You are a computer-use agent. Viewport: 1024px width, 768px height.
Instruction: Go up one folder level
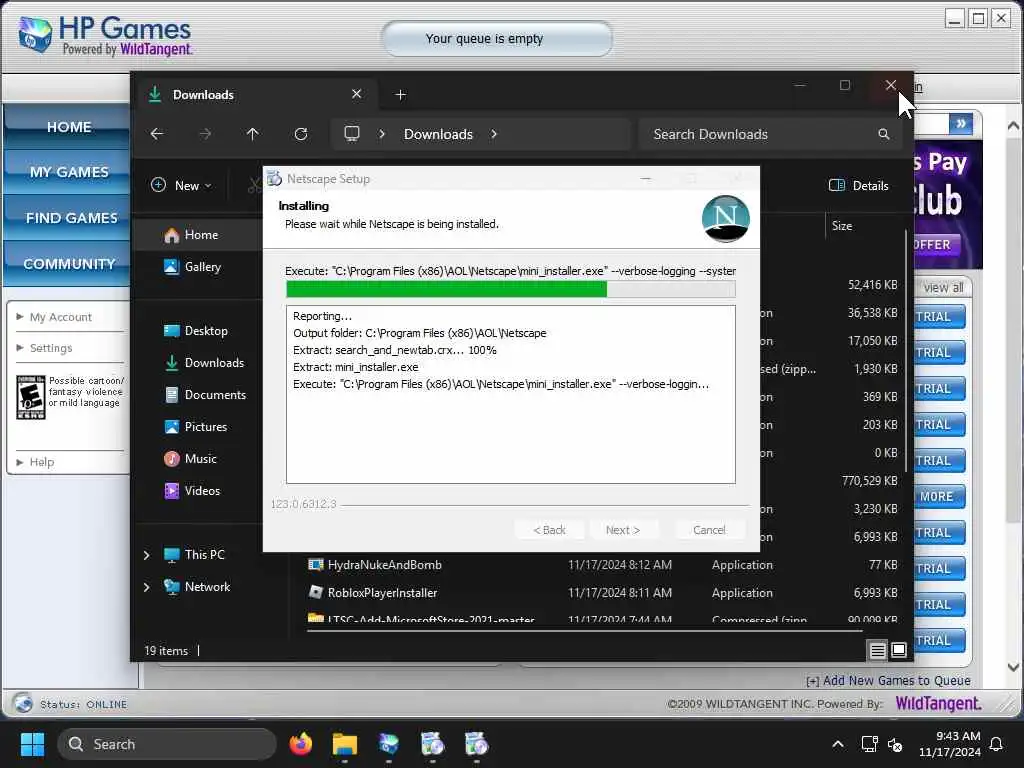(253, 134)
